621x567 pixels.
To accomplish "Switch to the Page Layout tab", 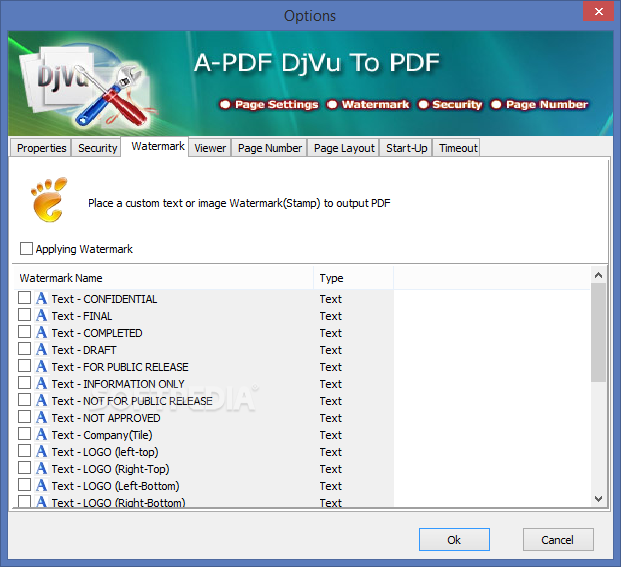I will (x=344, y=148).
